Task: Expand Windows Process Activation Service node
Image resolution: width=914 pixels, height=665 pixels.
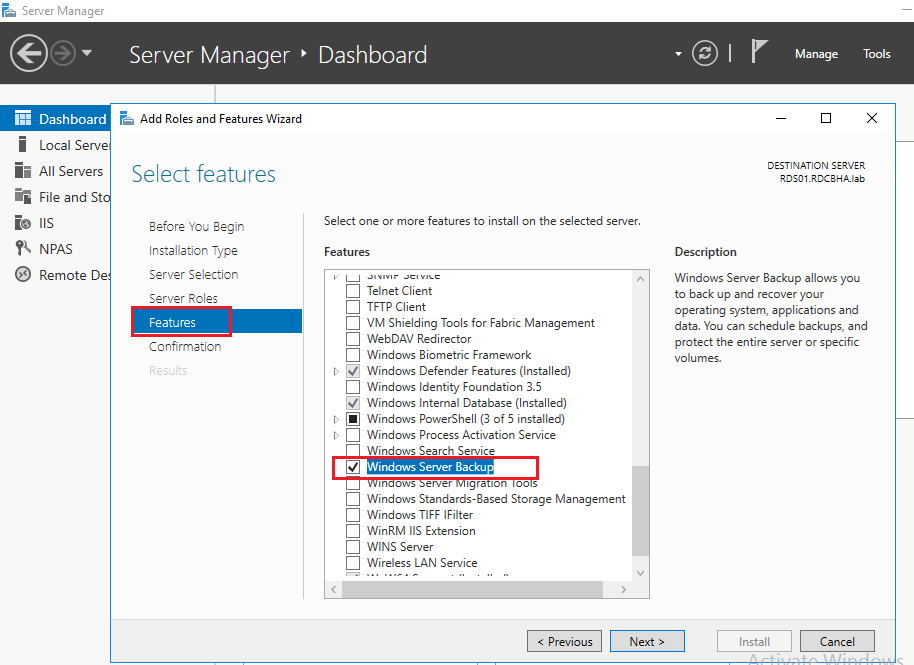Action: coord(337,435)
